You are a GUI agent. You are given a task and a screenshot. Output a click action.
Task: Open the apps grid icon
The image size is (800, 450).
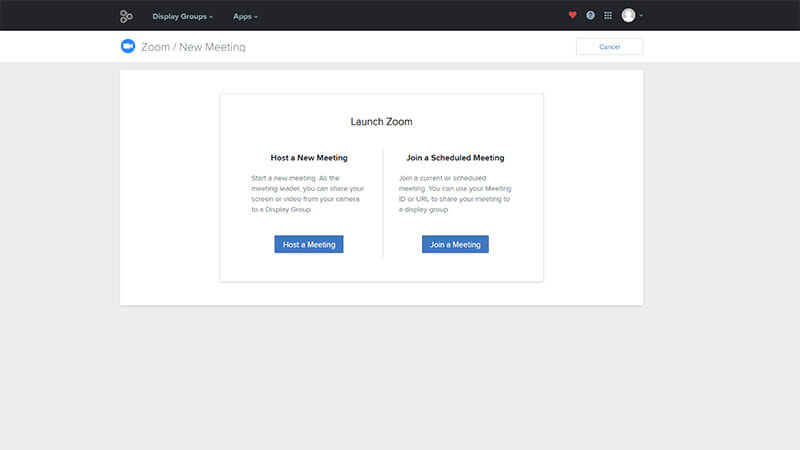click(608, 15)
